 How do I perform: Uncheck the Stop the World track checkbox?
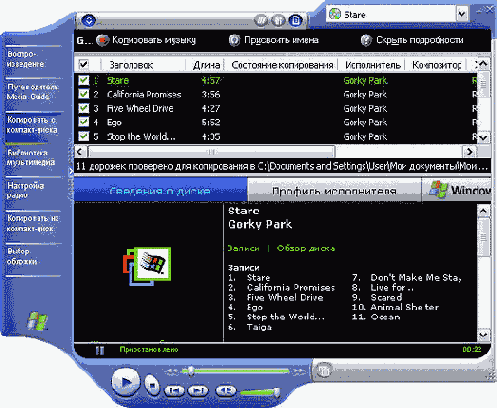[83, 136]
